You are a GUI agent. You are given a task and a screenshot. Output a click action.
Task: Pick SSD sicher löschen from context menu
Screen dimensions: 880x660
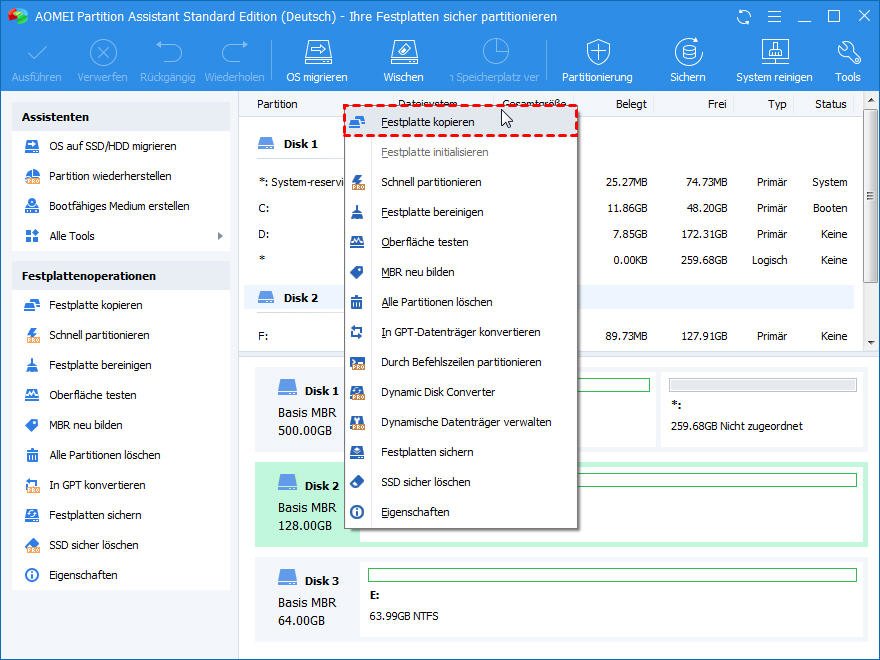[461, 483]
